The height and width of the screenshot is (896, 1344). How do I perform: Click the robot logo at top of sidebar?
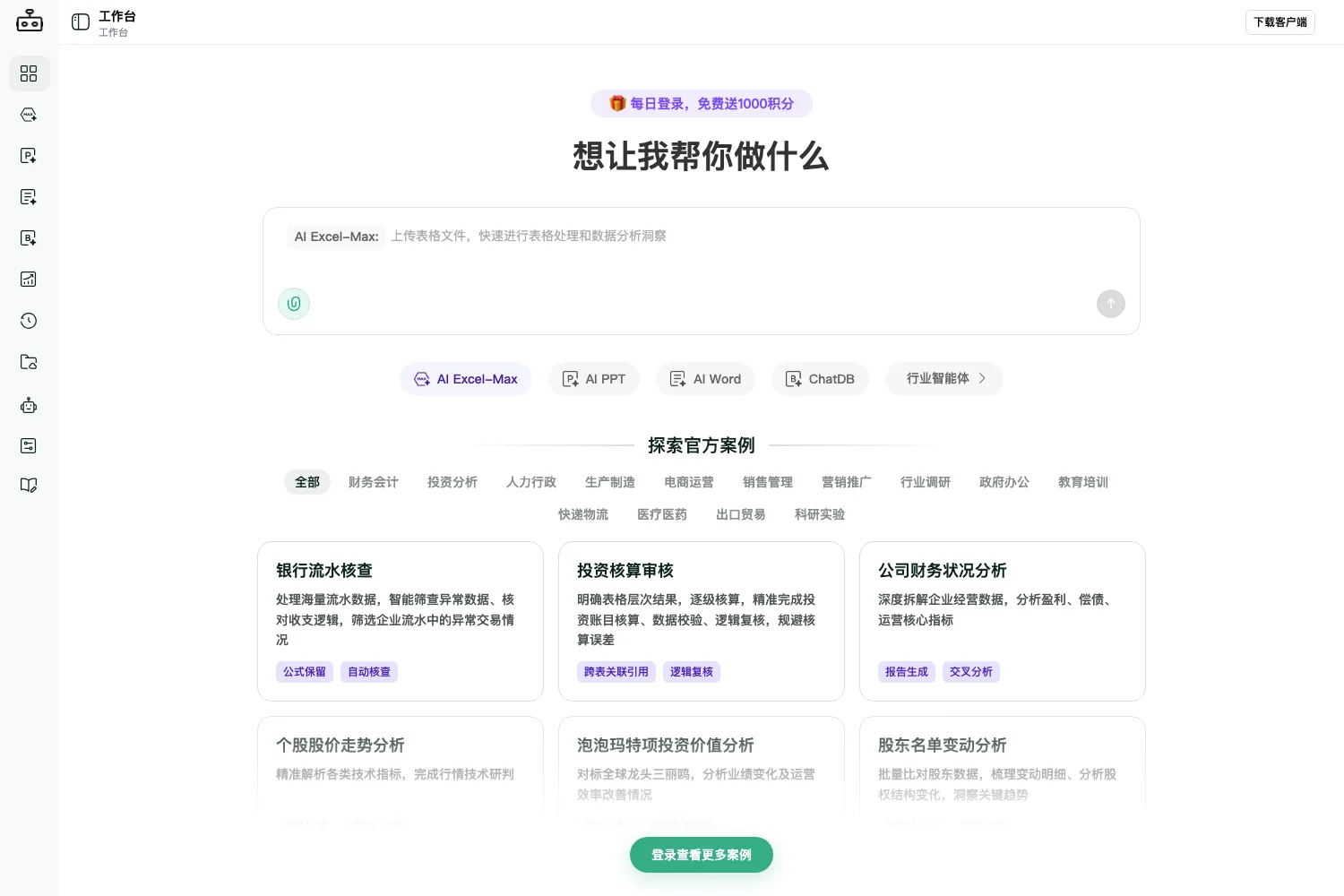click(x=29, y=21)
